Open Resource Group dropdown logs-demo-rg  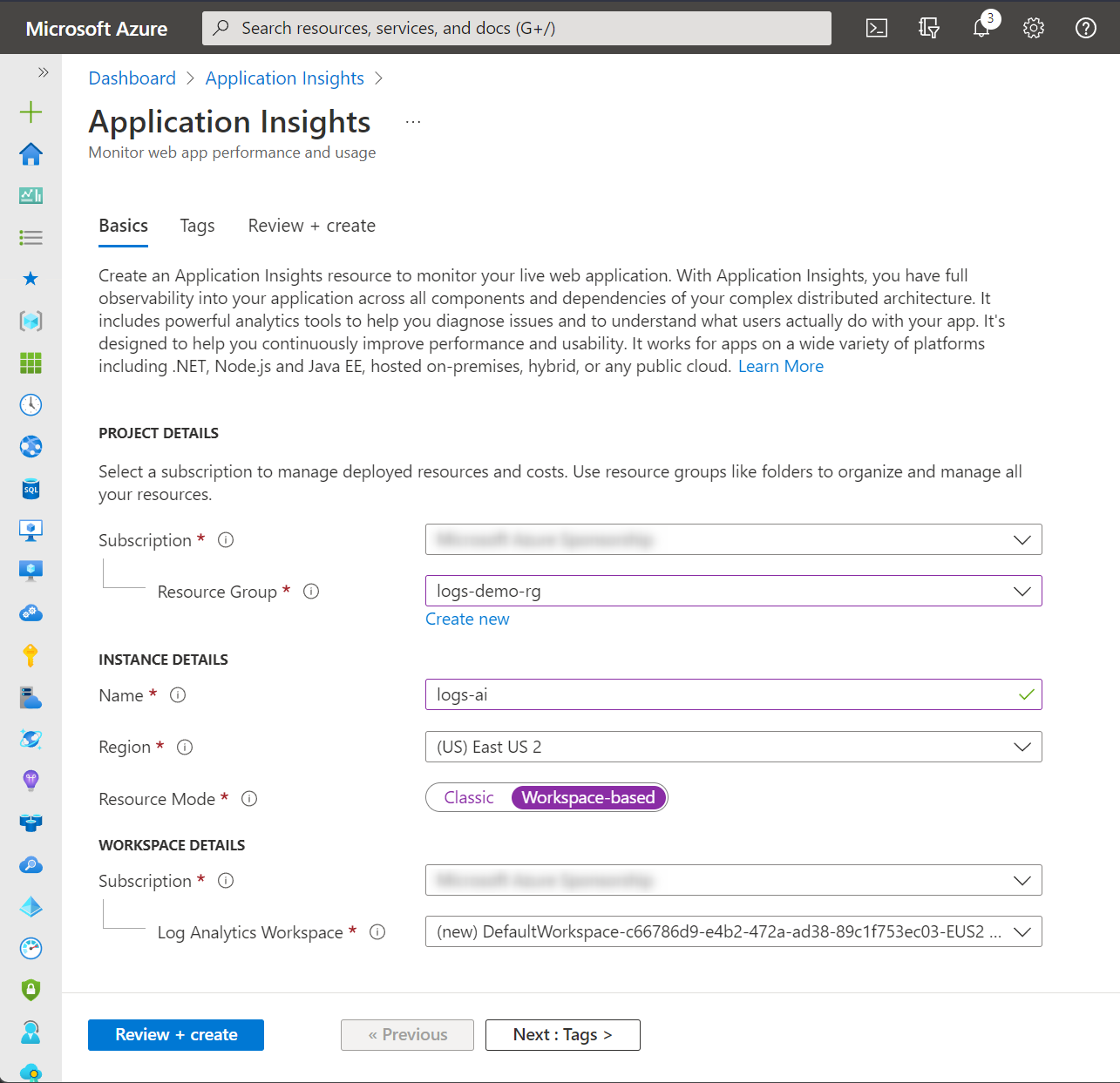pos(734,591)
